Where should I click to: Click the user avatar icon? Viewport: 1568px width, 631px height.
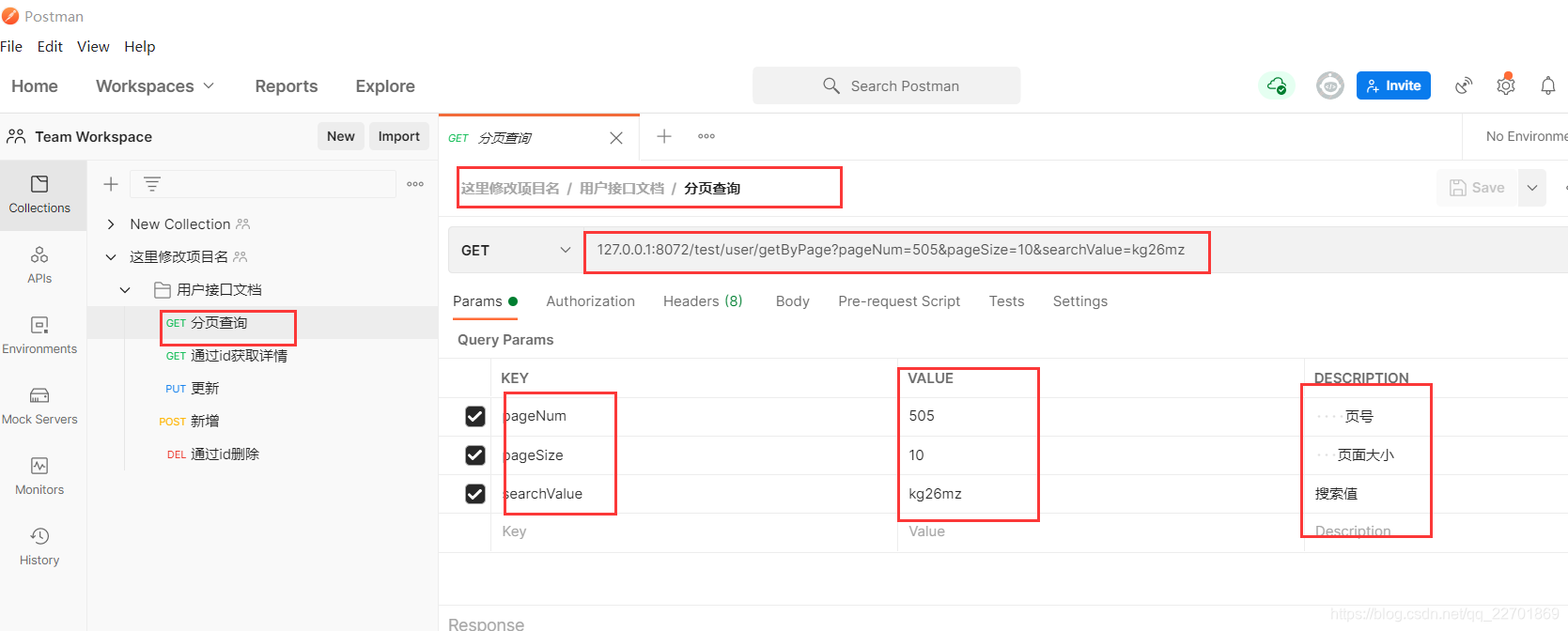coord(1329,85)
